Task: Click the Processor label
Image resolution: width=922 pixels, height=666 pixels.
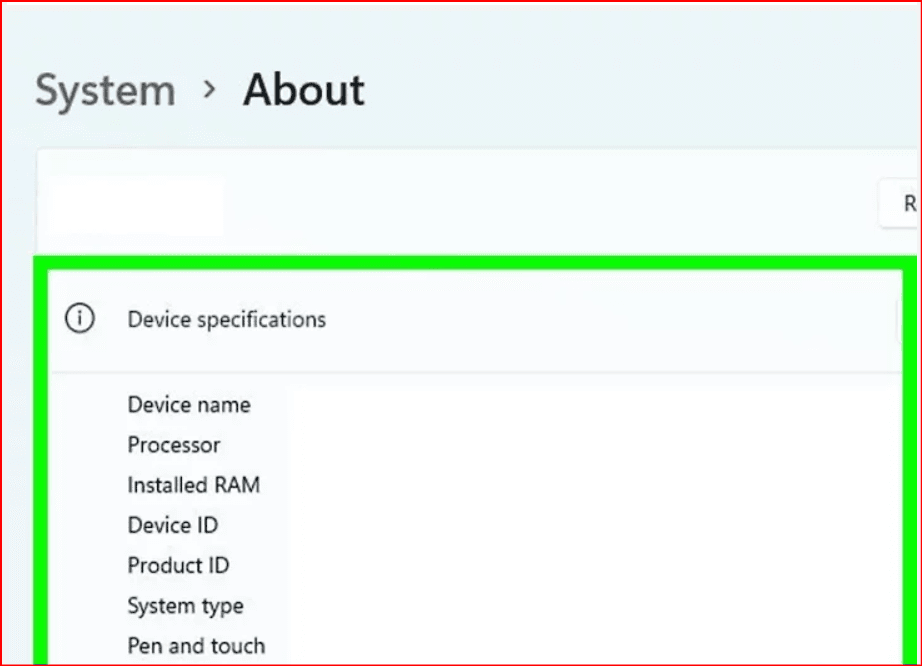Action: 174,445
